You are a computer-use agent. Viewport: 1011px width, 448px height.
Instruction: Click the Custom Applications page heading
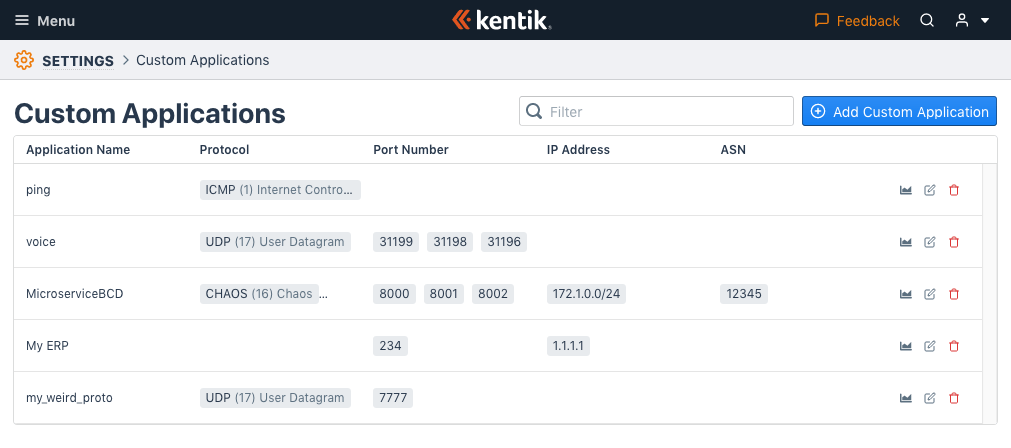tap(150, 113)
